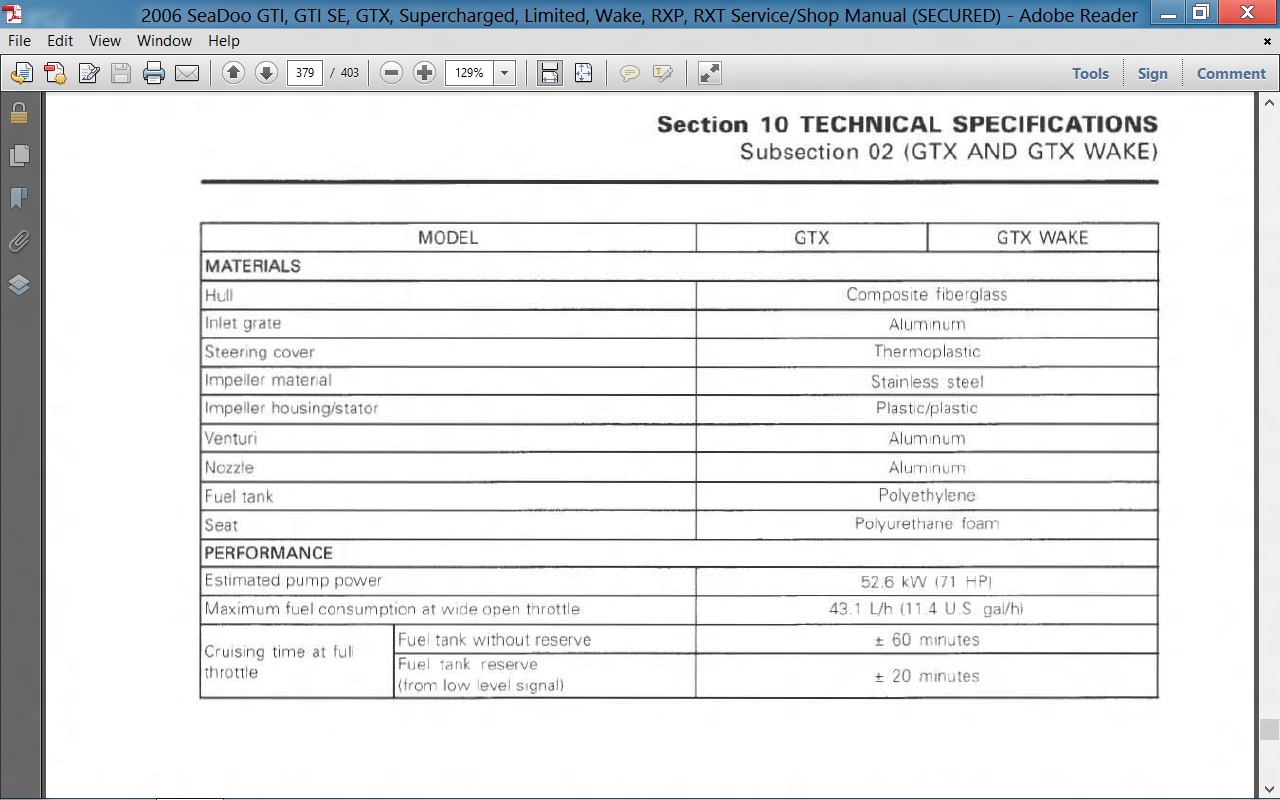Viewport: 1280px width, 800px height.
Task: Click the security lock icon in sidebar
Action: [19, 113]
